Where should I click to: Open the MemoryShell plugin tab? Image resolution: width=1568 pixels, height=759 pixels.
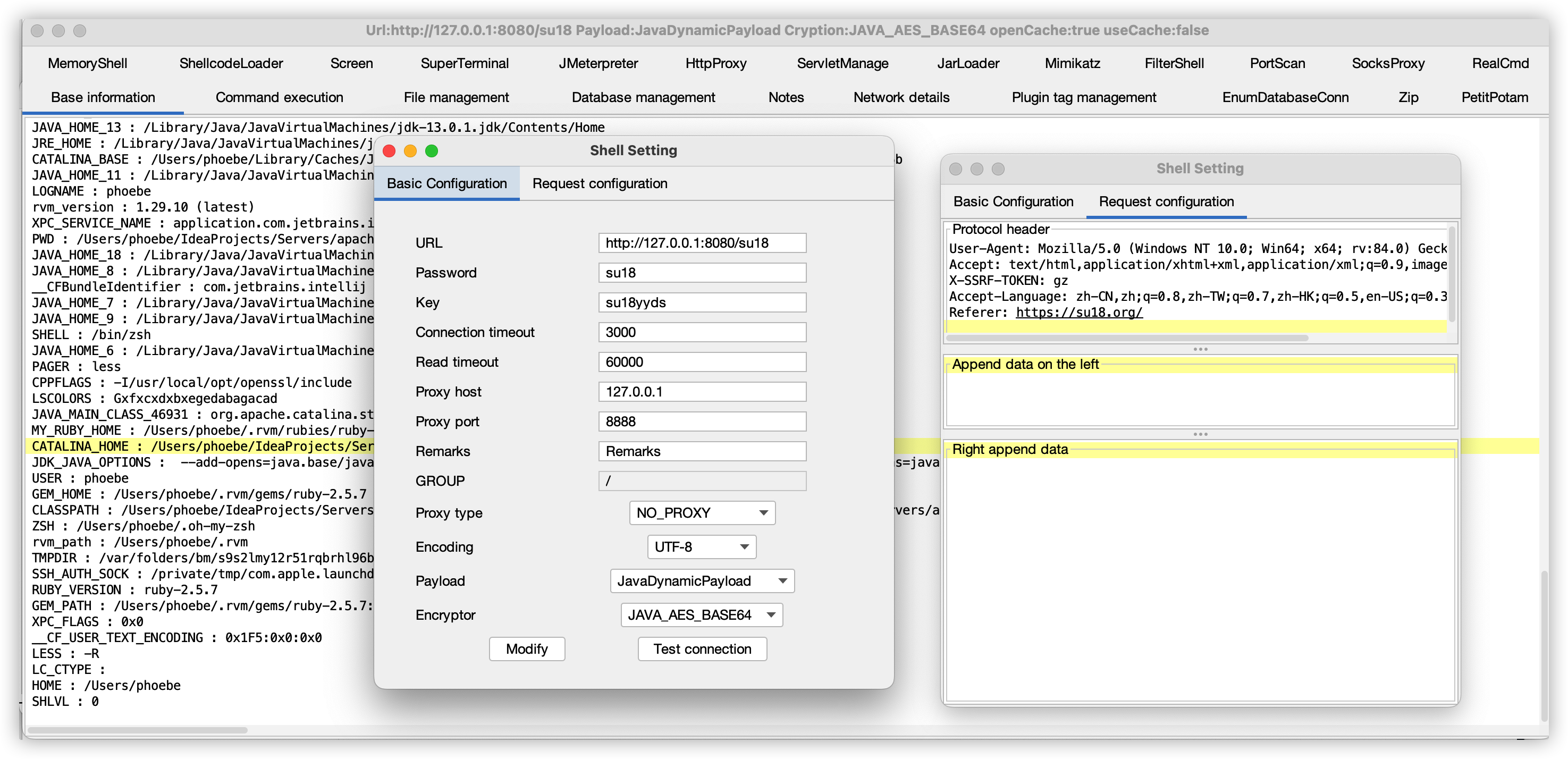(x=87, y=63)
